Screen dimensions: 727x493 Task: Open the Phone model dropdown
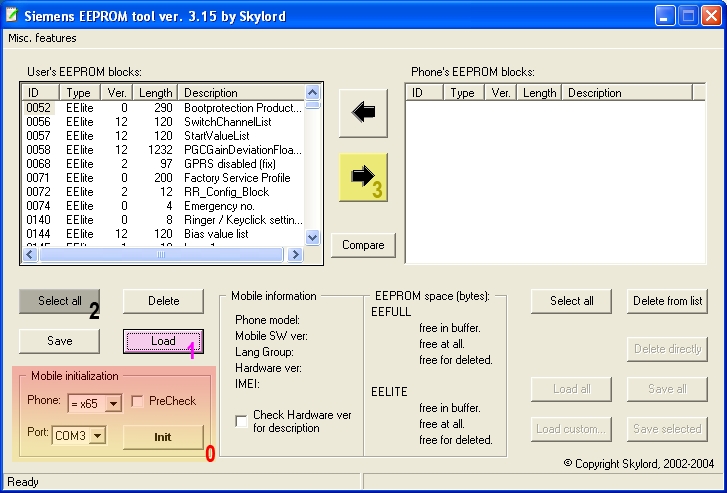[113, 404]
